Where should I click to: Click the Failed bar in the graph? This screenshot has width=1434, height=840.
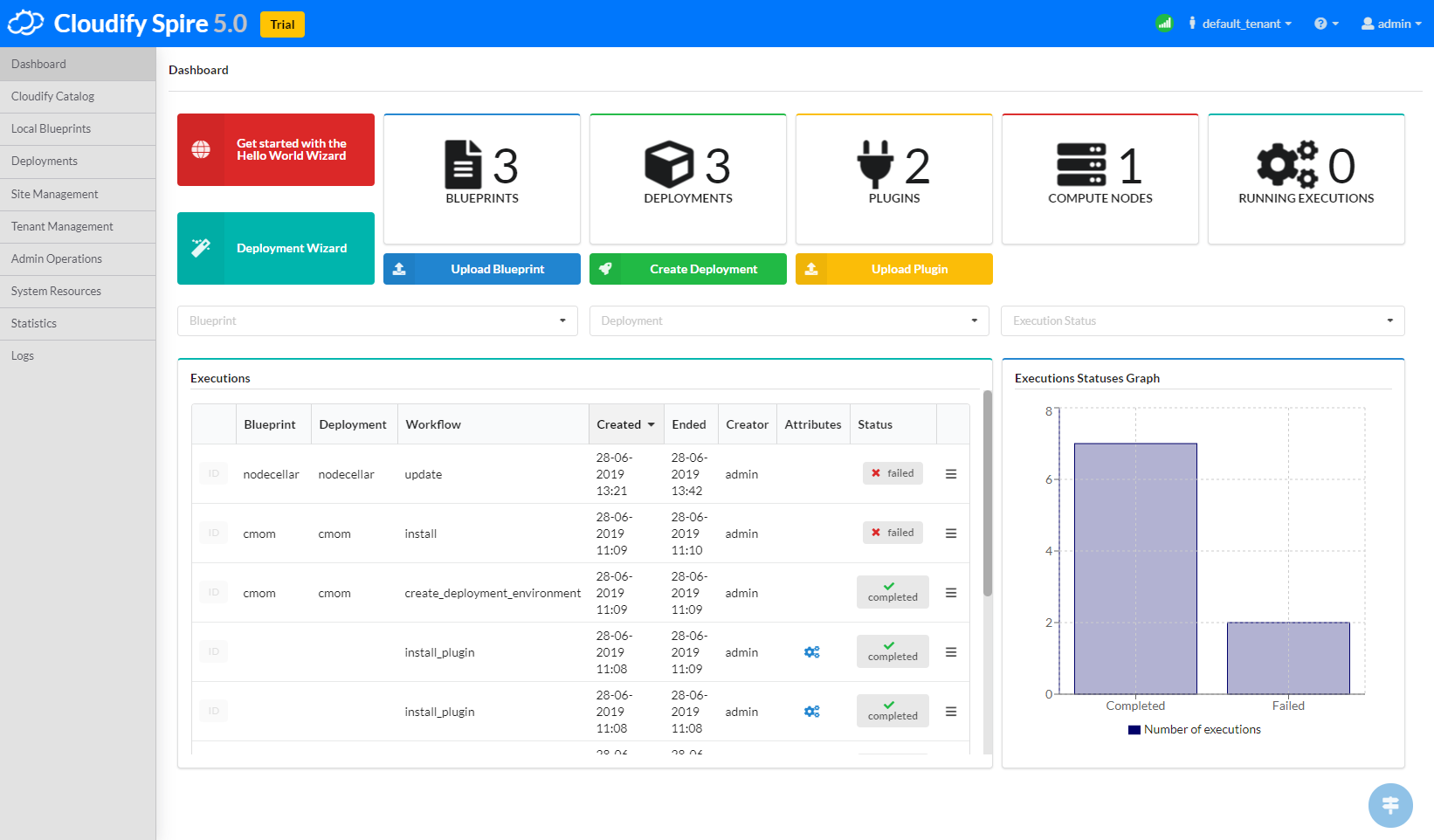pos(1288,658)
